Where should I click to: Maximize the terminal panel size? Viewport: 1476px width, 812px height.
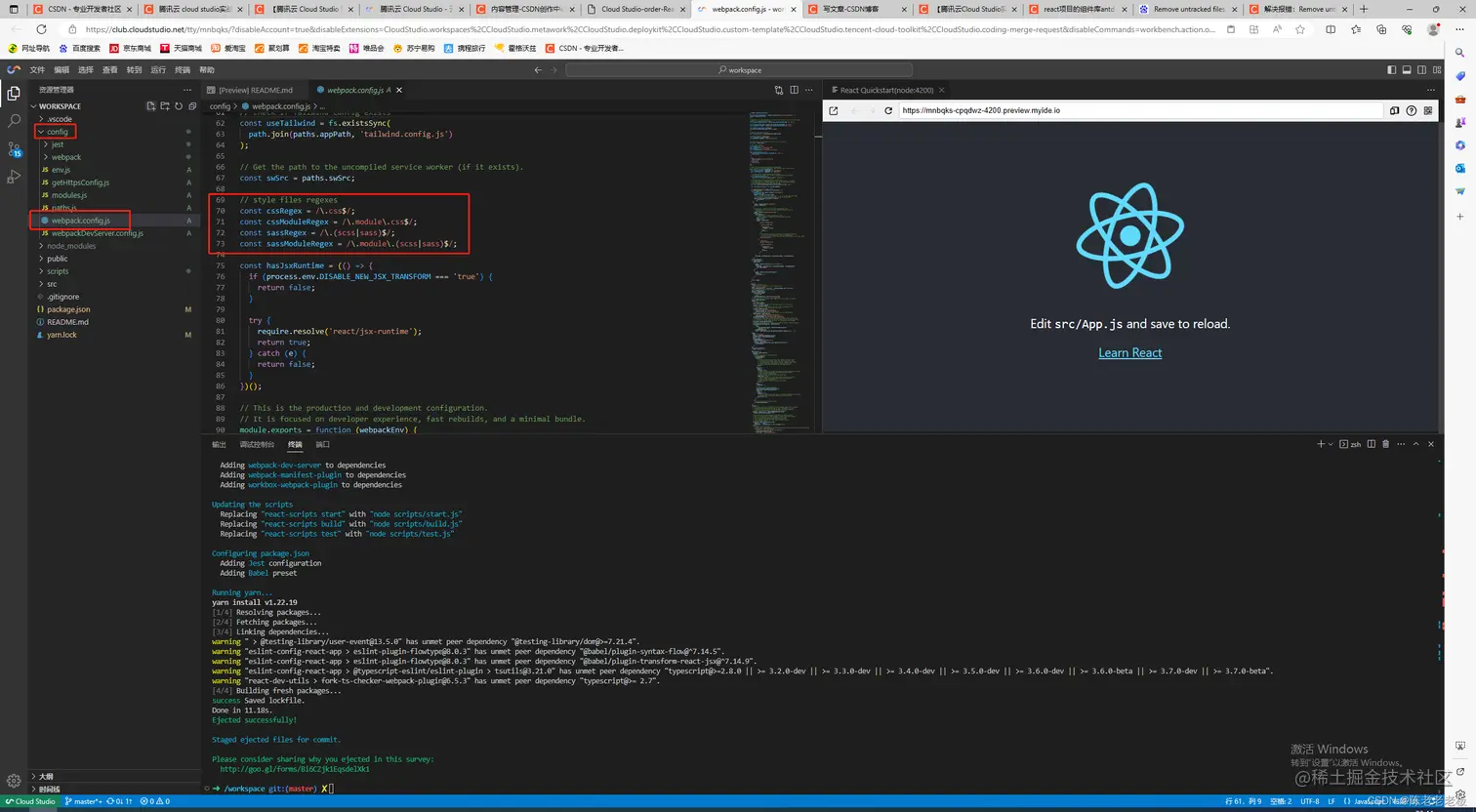click(x=1416, y=444)
